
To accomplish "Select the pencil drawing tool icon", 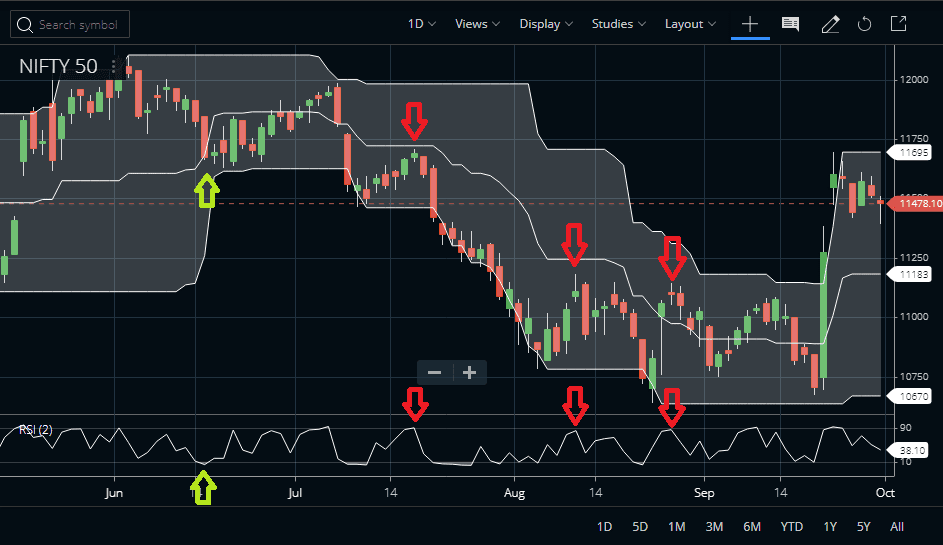I will [x=831, y=24].
